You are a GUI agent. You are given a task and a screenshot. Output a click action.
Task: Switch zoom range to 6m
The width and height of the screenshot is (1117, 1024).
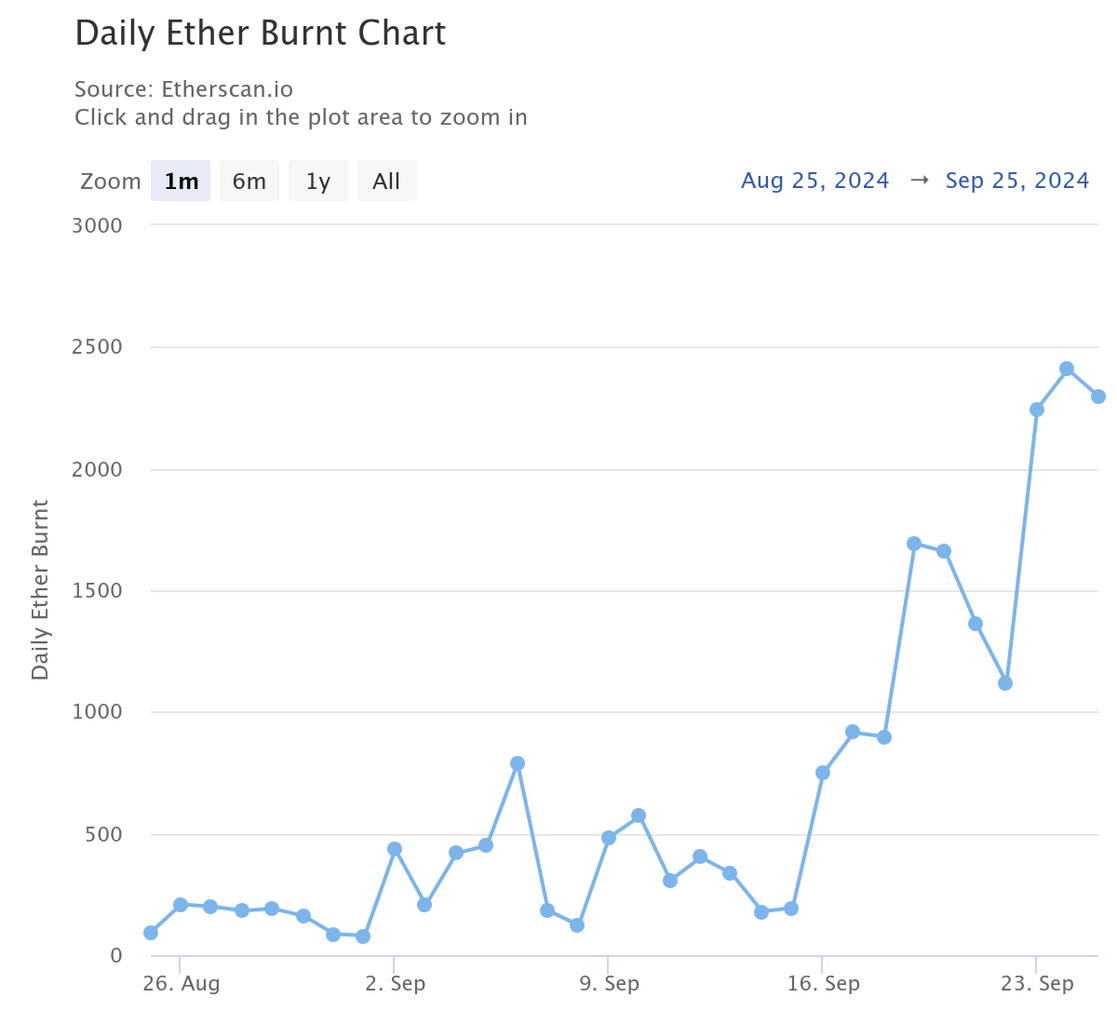tap(249, 181)
